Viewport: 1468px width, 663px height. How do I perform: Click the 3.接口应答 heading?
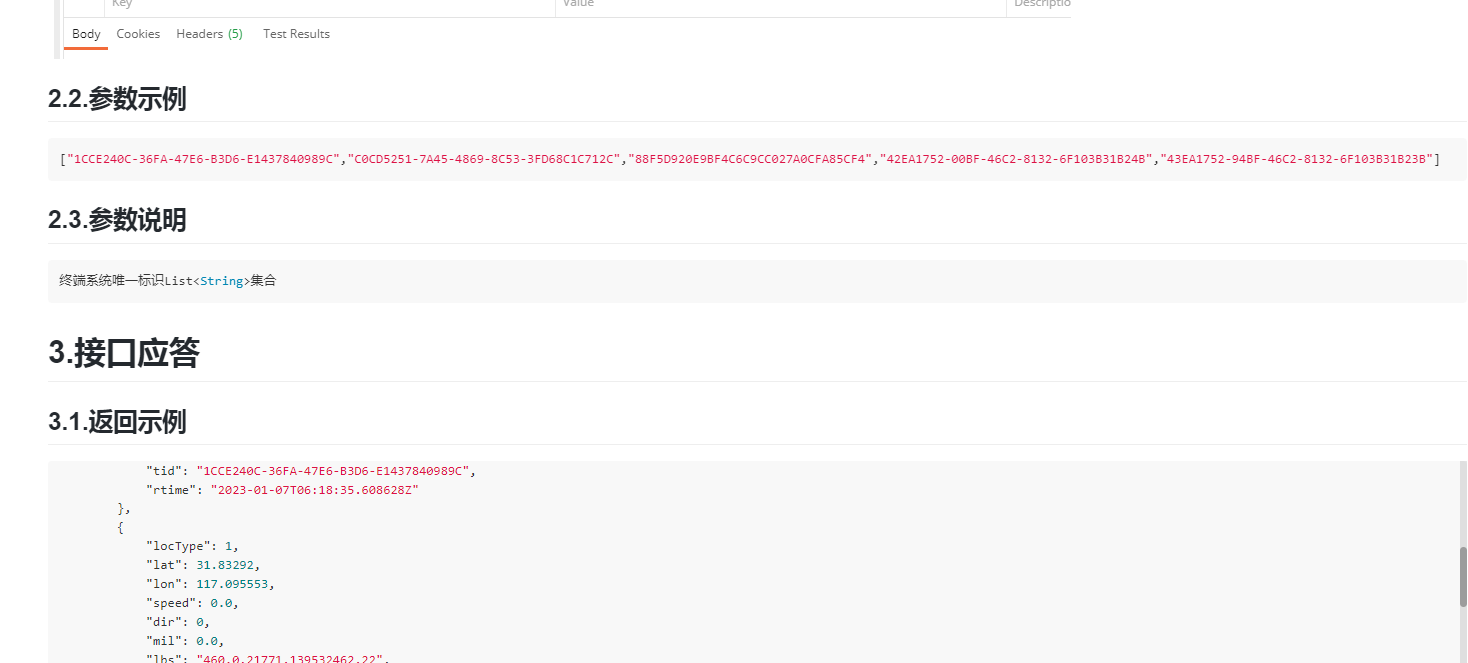point(124,353)
